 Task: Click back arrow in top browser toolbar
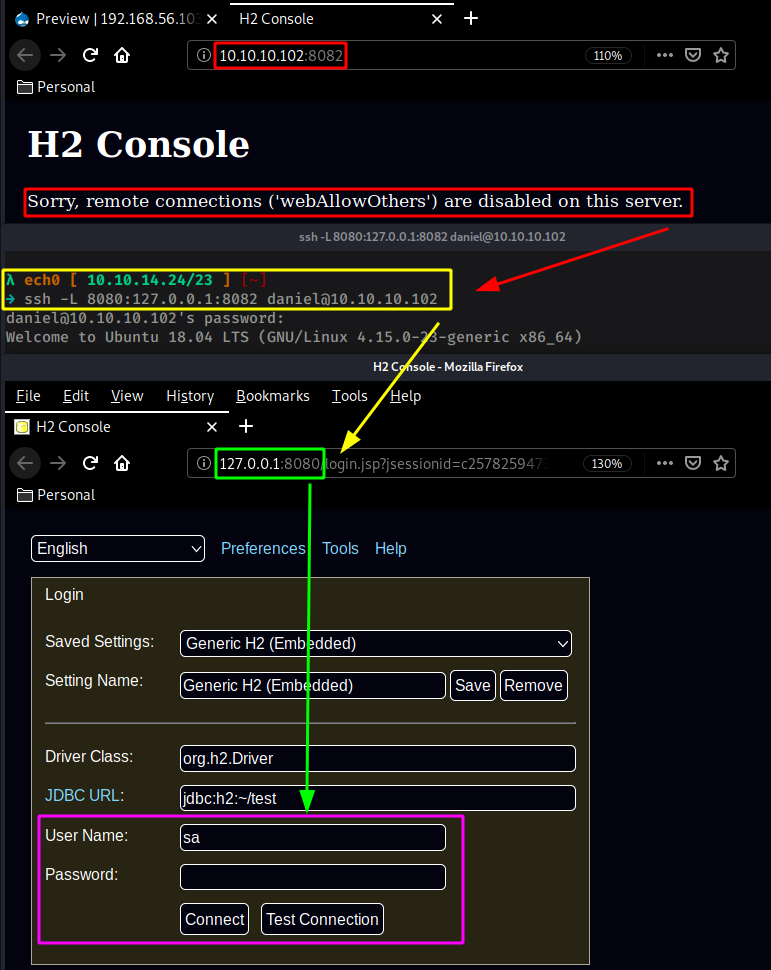25,55
